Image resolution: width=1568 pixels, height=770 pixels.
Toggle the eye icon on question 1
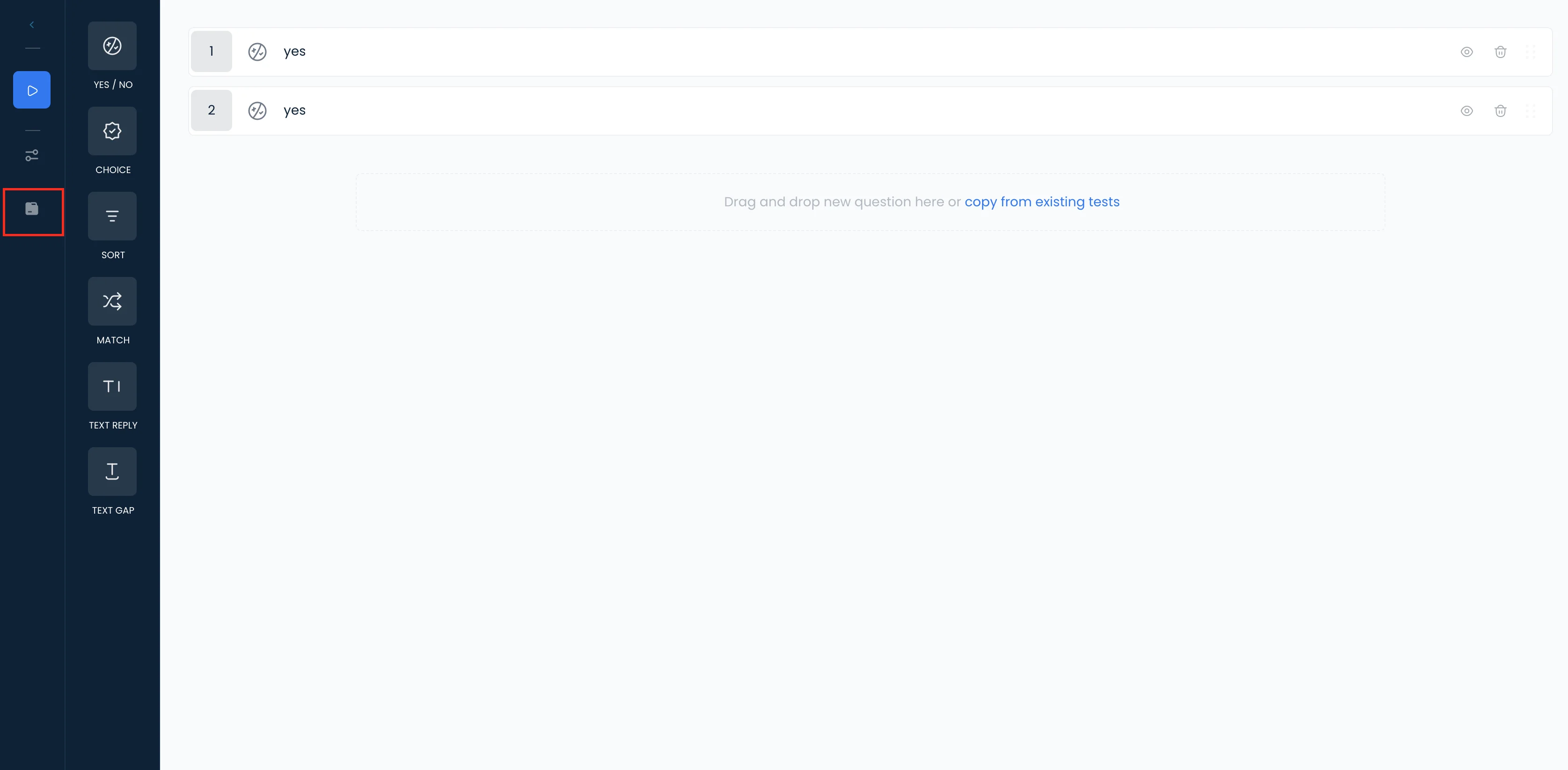click(x=1466, y=52)
